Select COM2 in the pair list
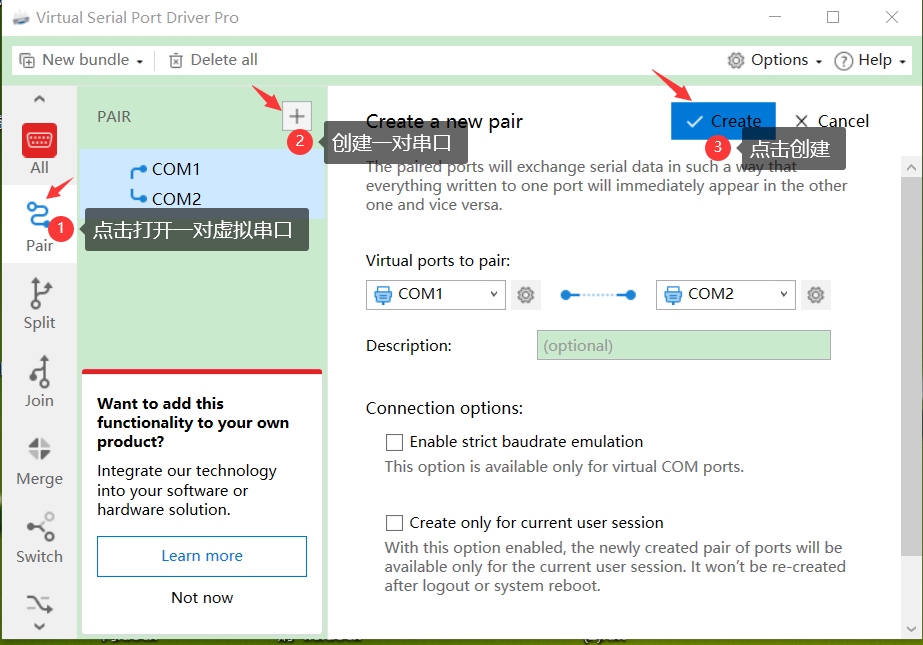 175,199
